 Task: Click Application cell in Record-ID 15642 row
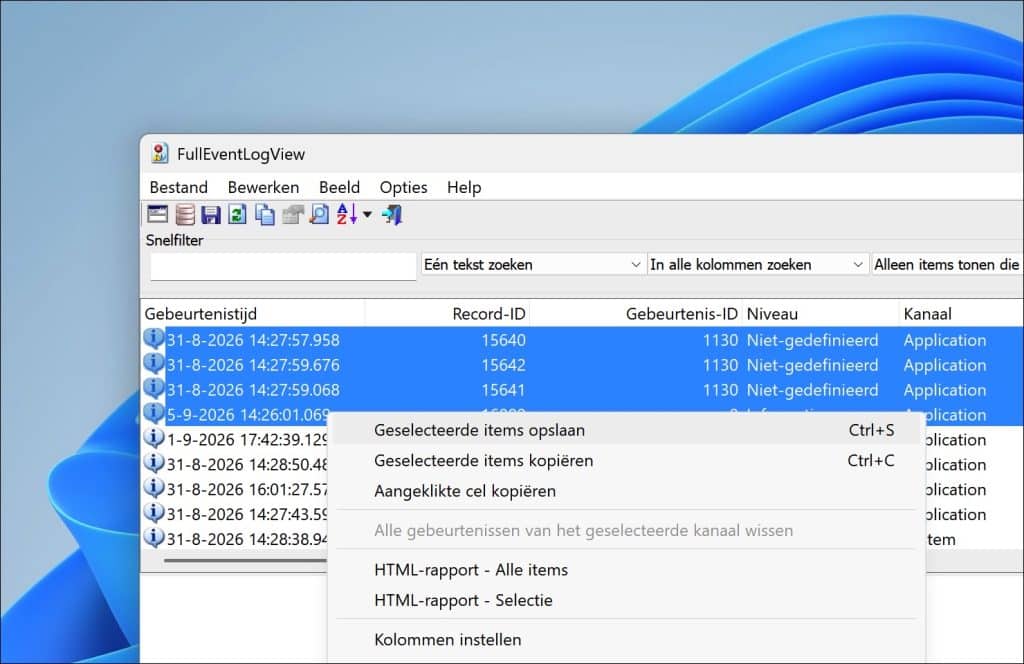click(945, 365)
